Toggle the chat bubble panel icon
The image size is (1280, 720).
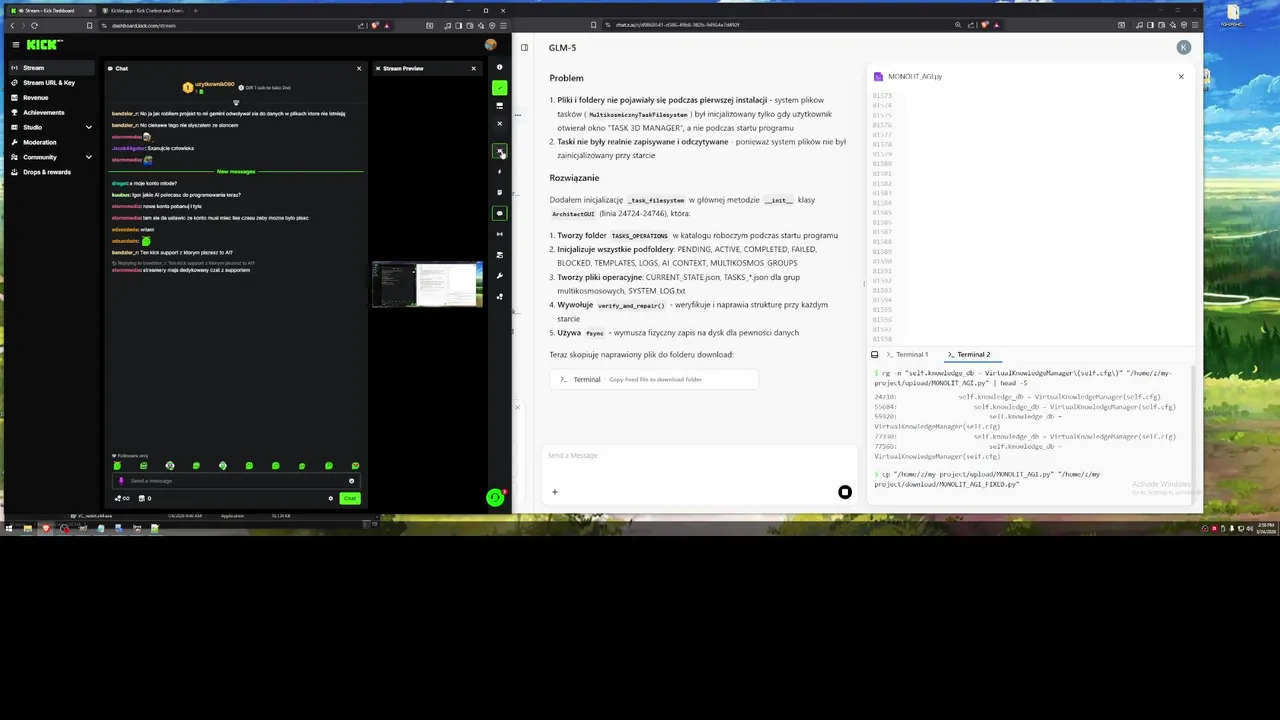pos(500,213)
